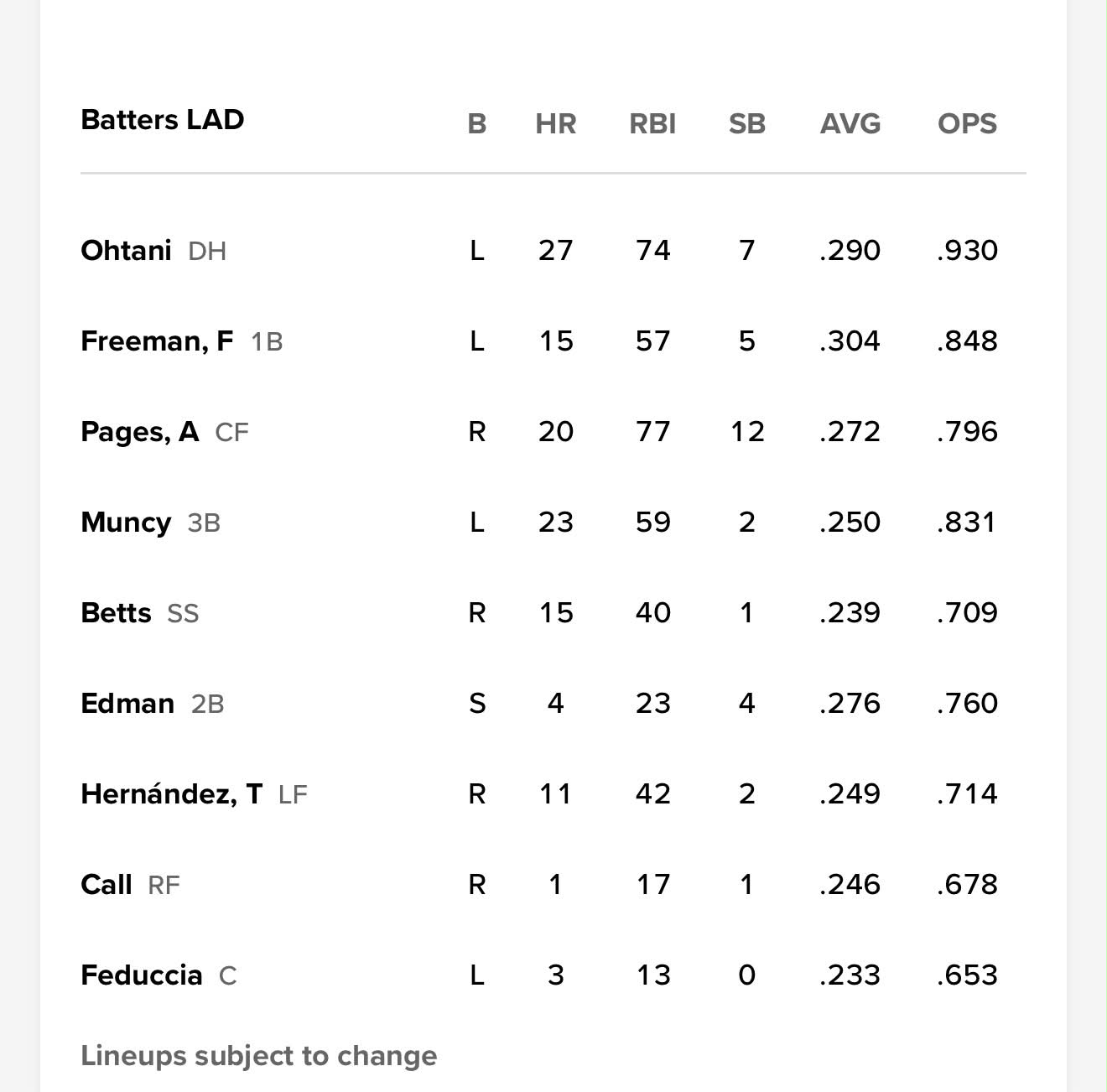Click Pages' 12 stolen bases value
Image resolution: width=1107 pixels, height=1092 pixels.
746,431
